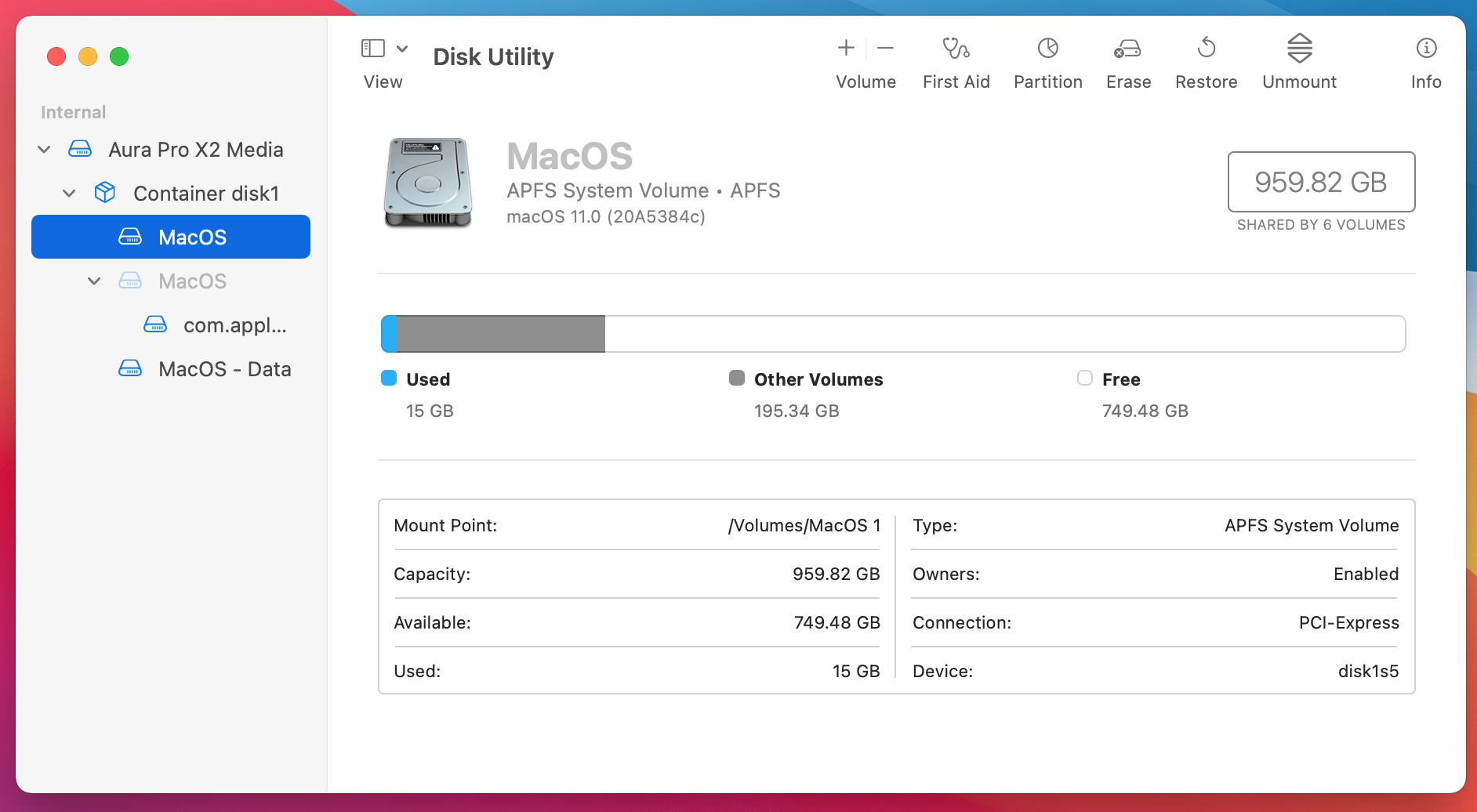Zoom window with the green button
Image resolution: width=1477 pixels, height=812 pixels.
(x=119, y=56)
